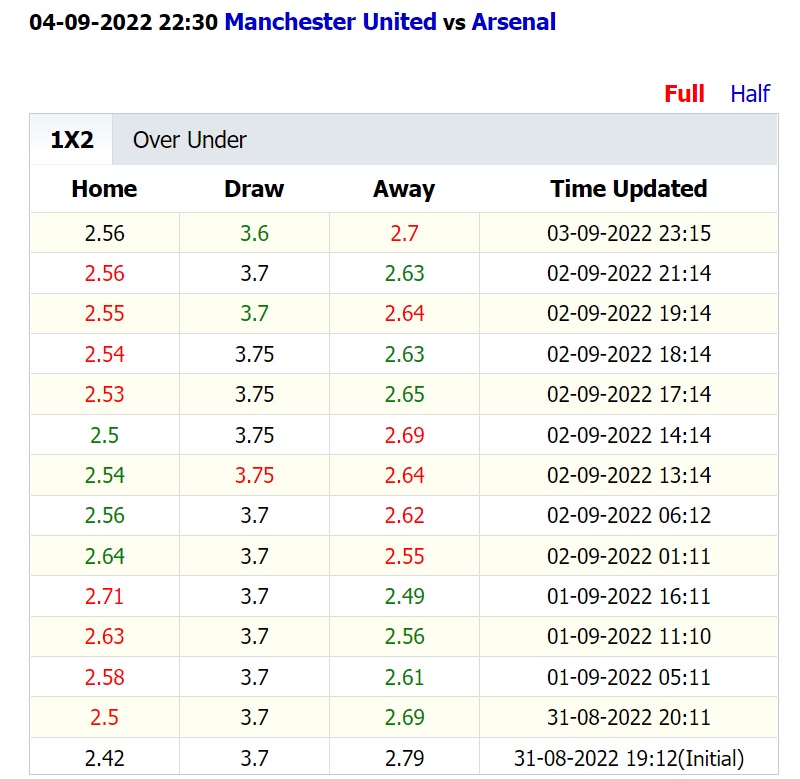
Task: Open the Manchester United team link
Action: [330, 22]
